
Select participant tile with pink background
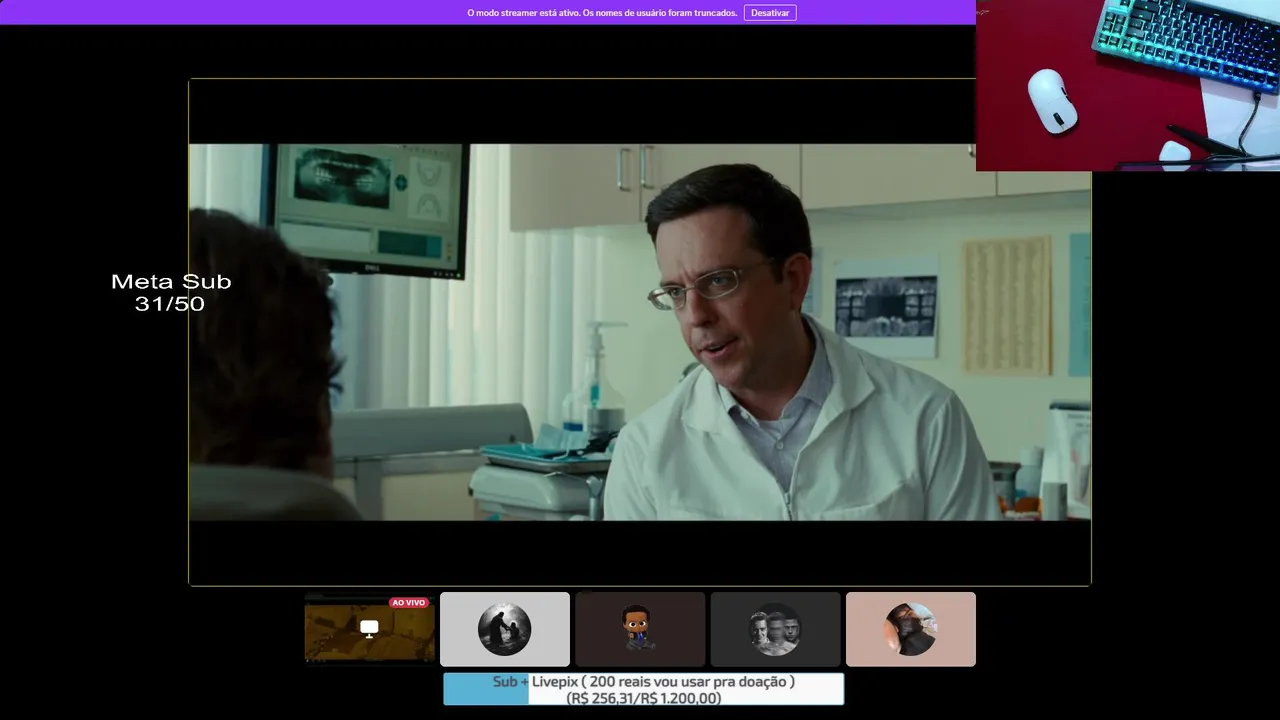[911, 629]
